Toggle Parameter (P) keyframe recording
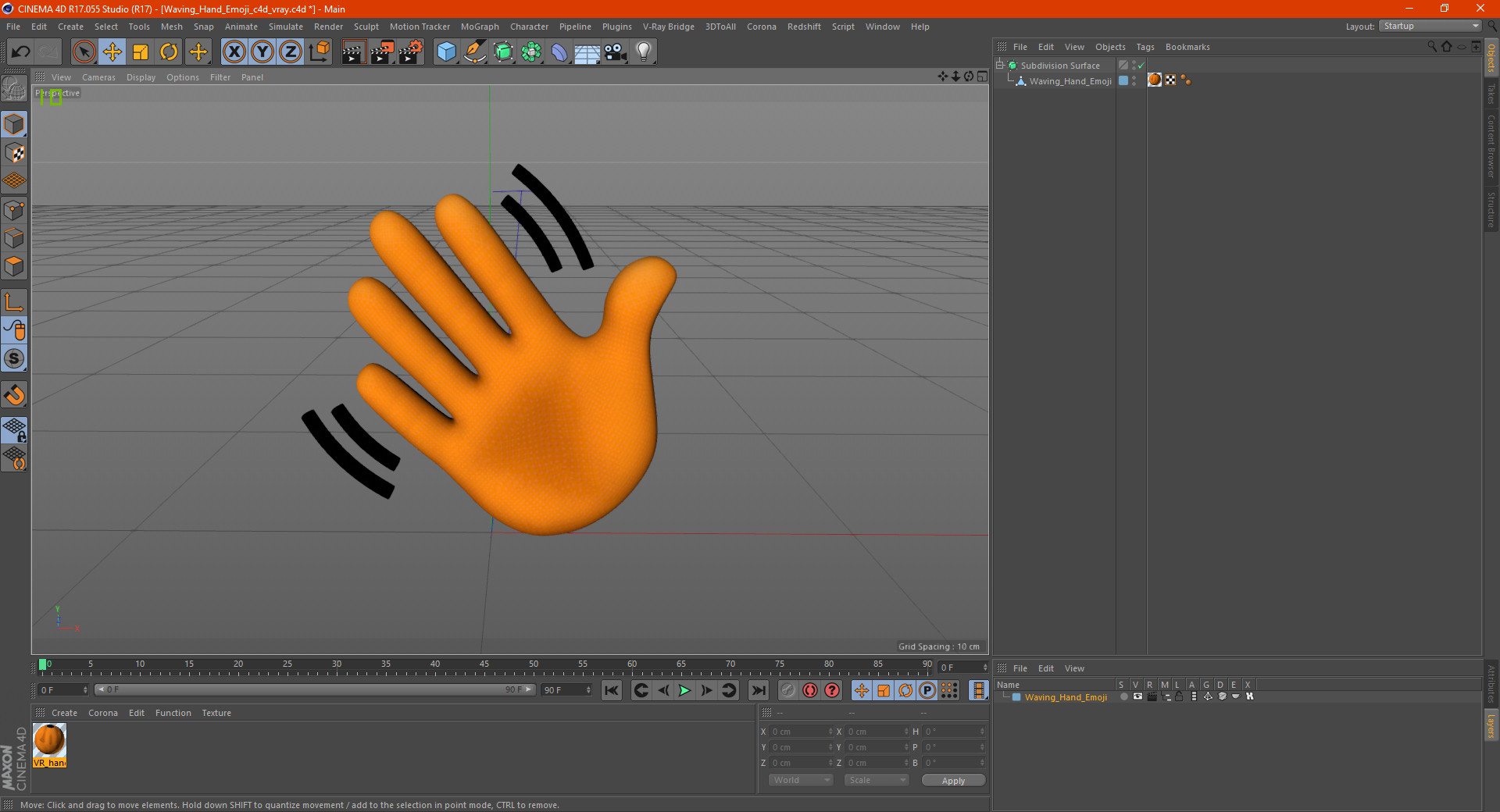Screen dimensions: 1500x812 click(x=927, y=690)
